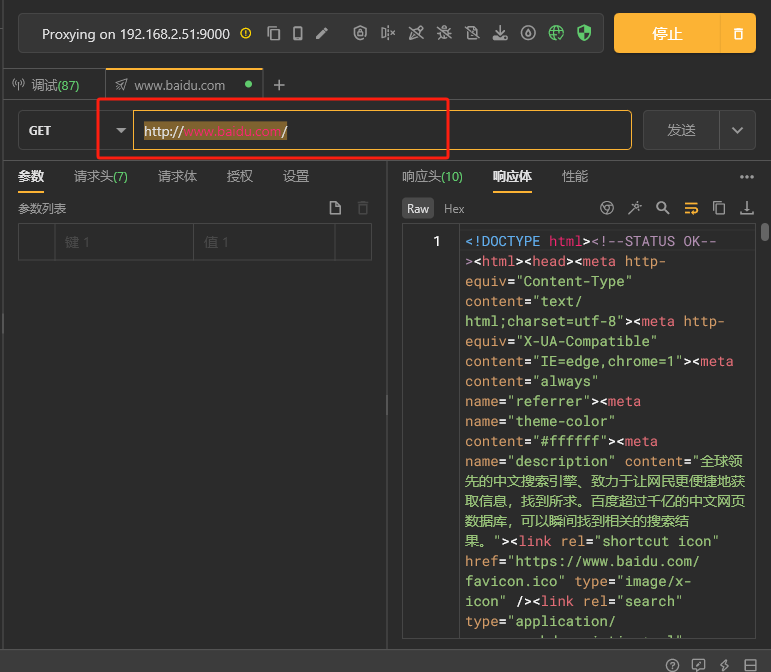The height and width of the screenshot is (672, 771).
Task: Select Raw response view
Action: coord(418,209)
